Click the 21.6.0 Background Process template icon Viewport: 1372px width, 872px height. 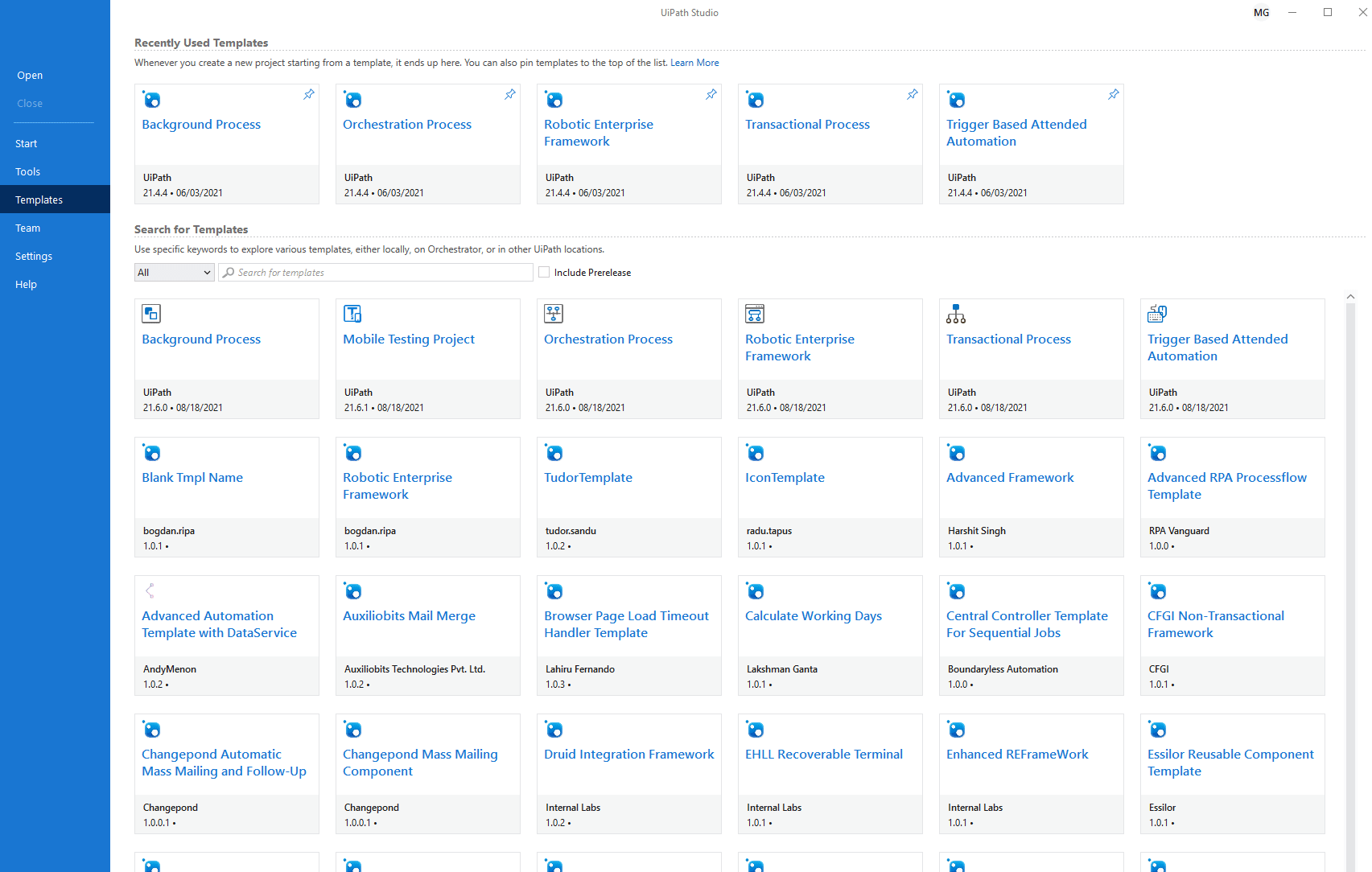click(x=151, y=314)
